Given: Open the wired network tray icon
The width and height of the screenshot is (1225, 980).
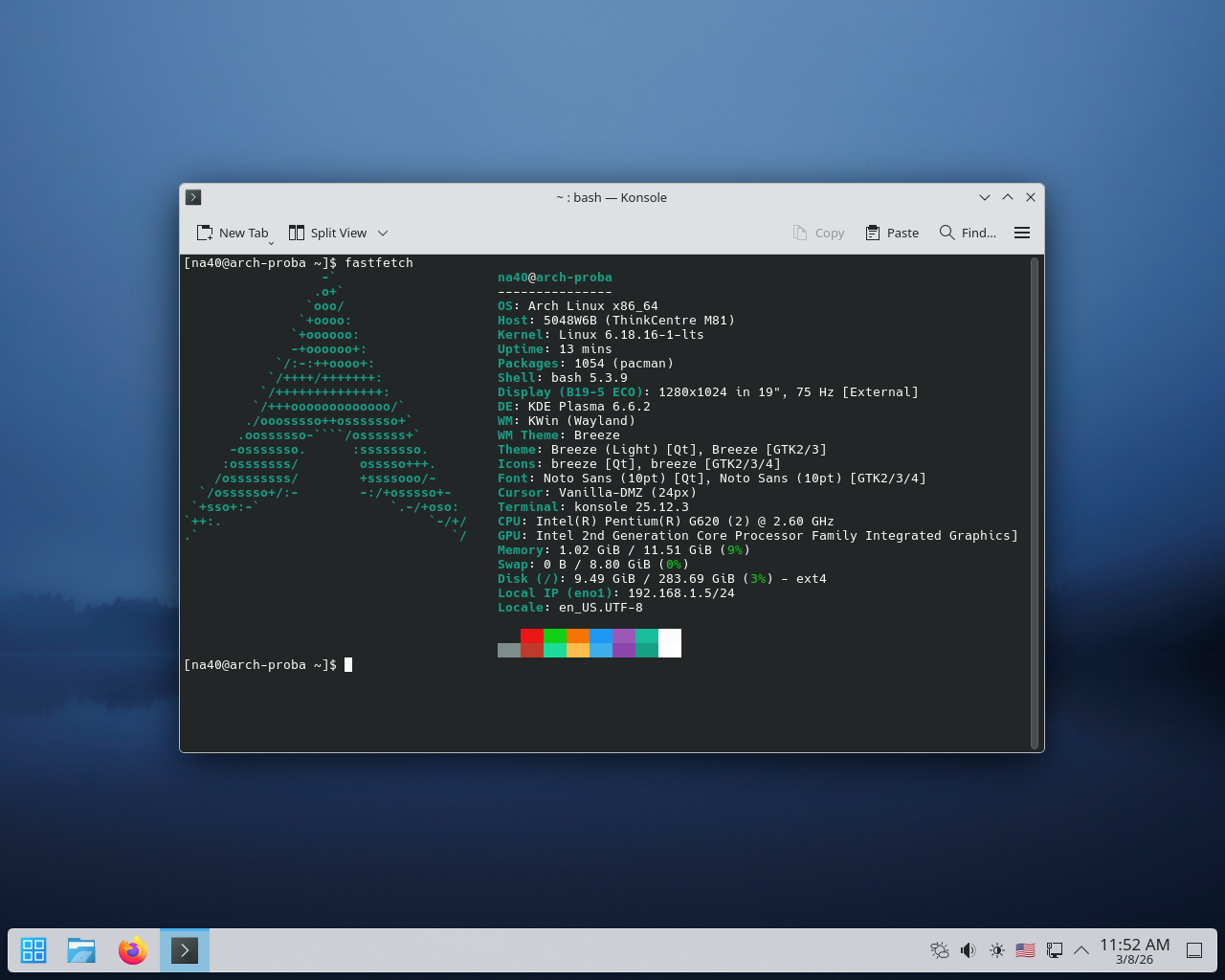Looking at the screenshot, I should point(1055,950).
